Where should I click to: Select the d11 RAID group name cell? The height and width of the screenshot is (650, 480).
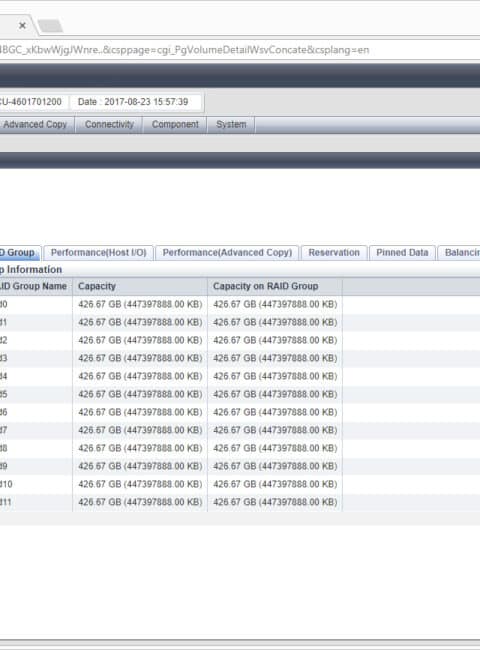36,502
